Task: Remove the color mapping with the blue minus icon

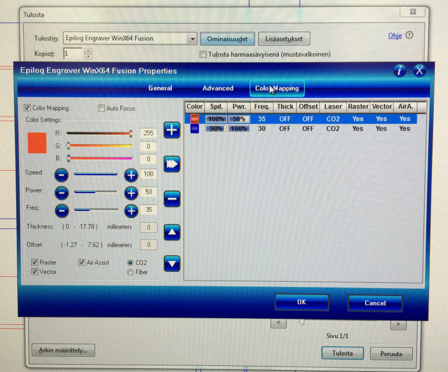Action: tap(172, 199)
